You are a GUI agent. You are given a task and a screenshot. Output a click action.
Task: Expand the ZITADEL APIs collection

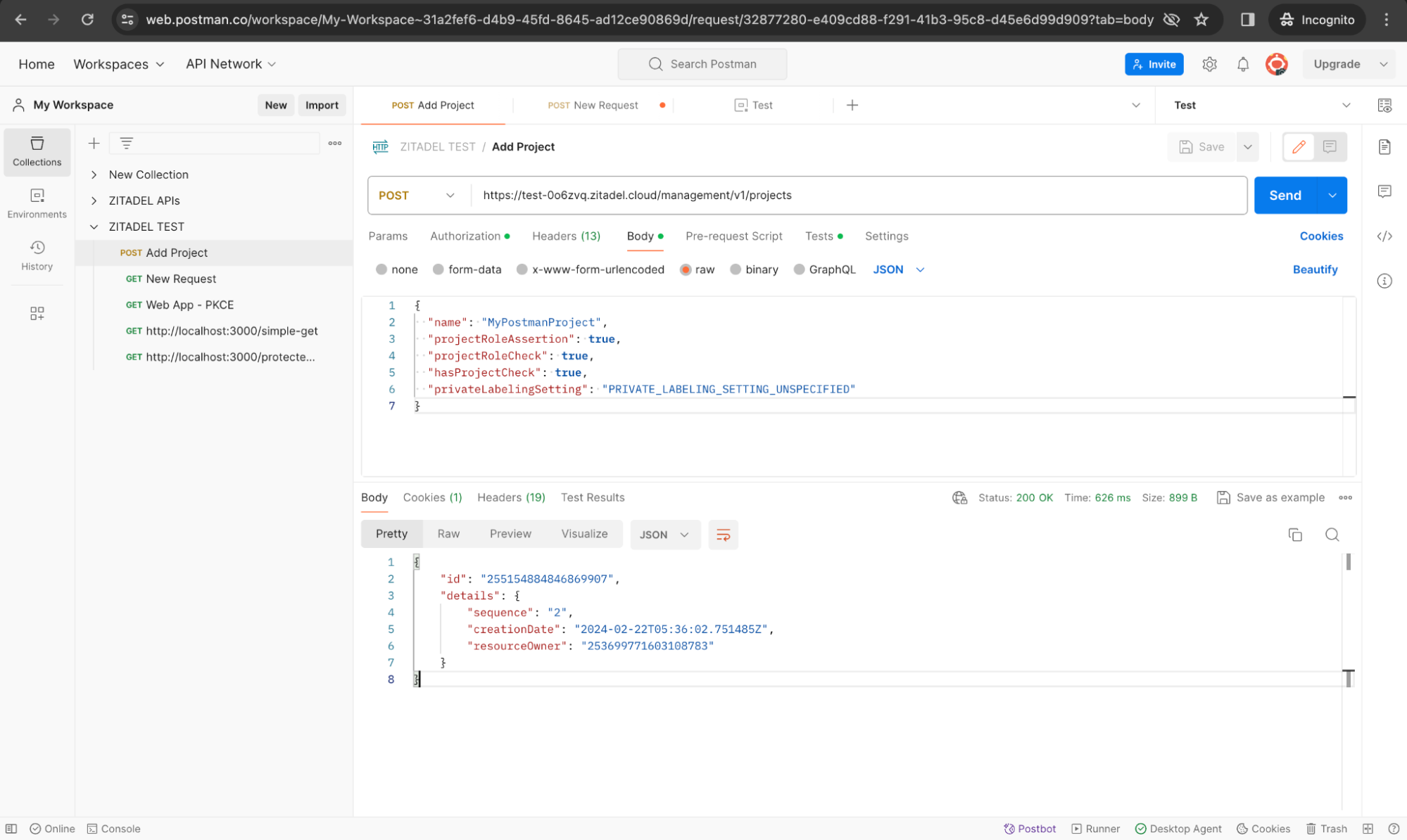pos(94,201)
